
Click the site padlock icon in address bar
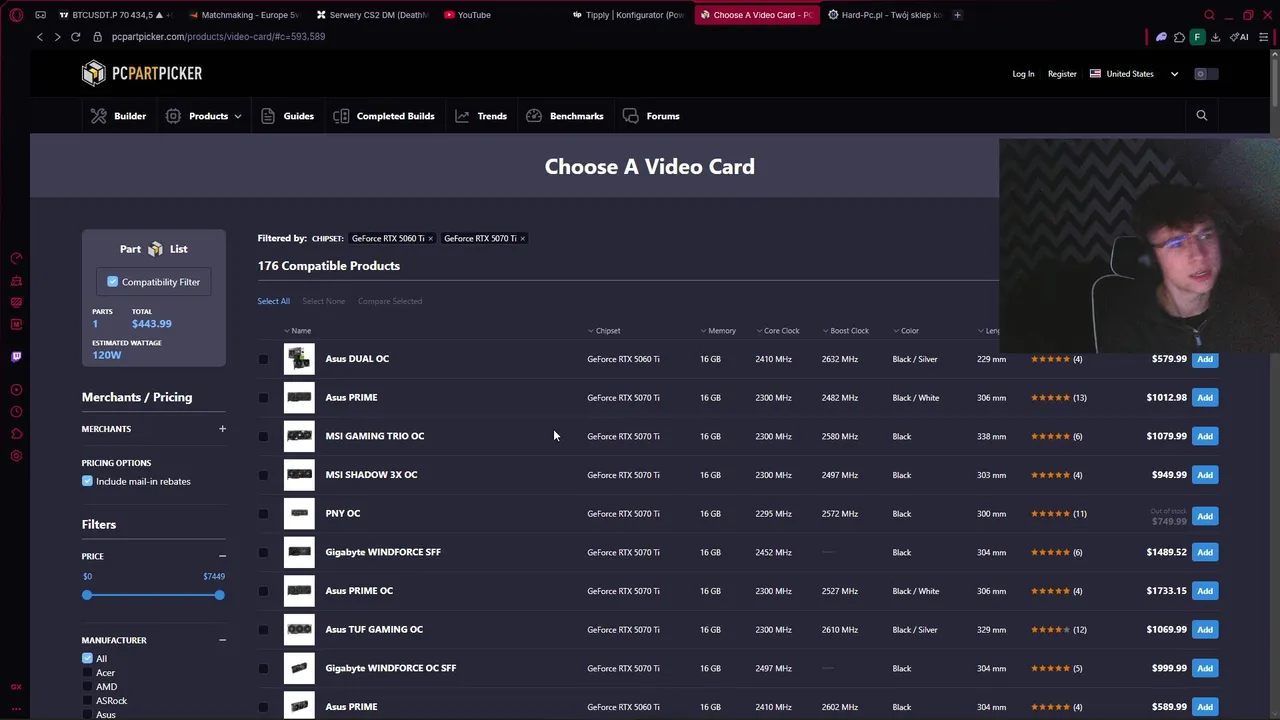tap(97, 37)
